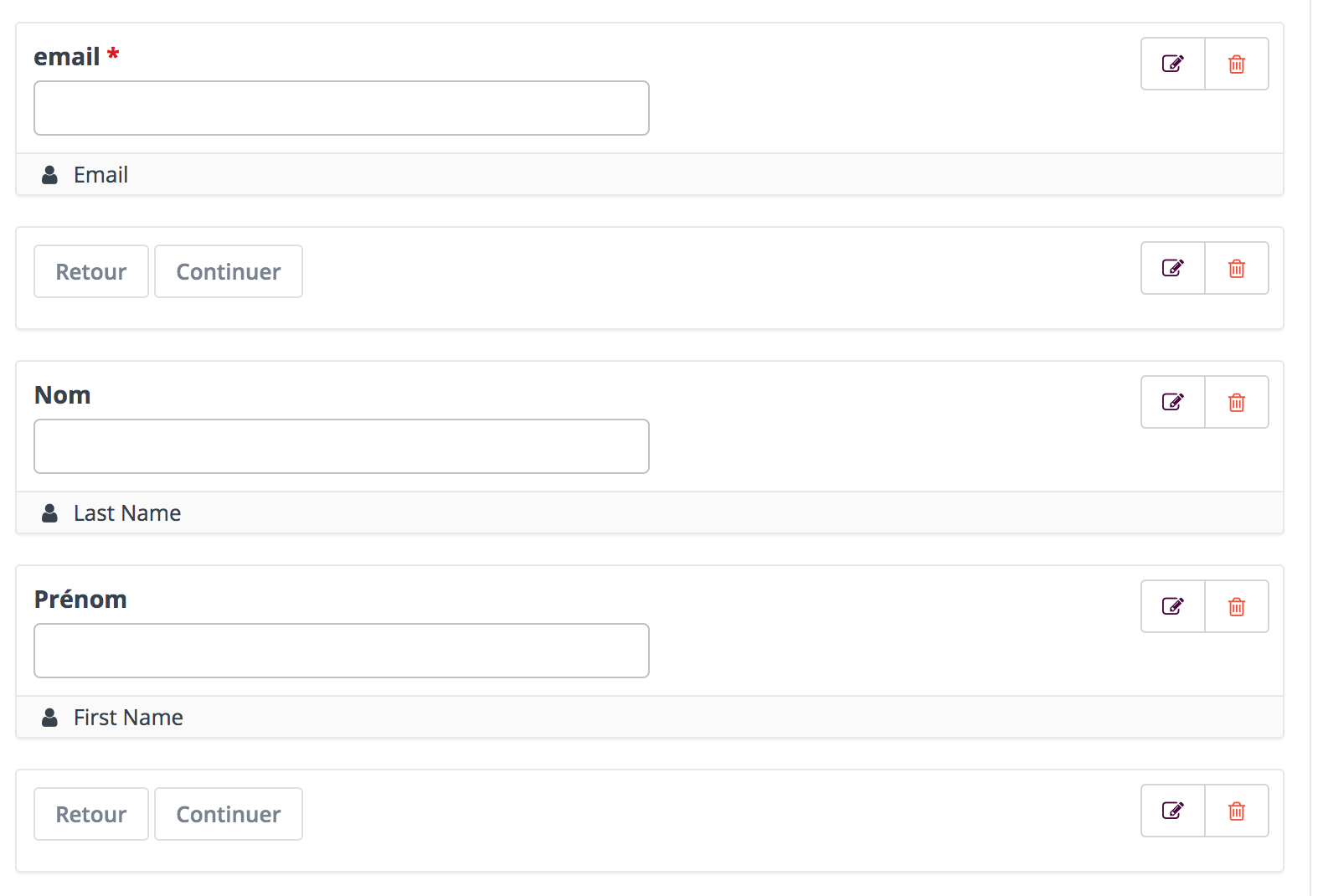
Task: Delete the last Retour/Continuer button block
Action: pos(1237,811)
